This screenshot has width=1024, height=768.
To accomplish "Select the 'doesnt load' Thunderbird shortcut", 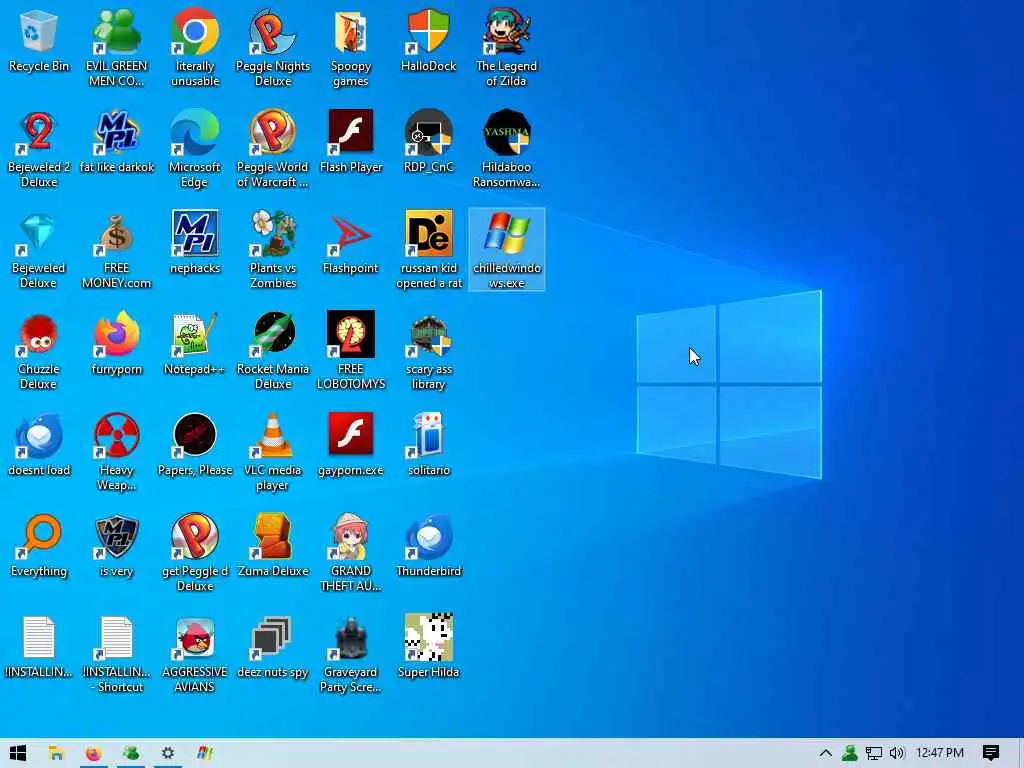I will coord(39,444).
